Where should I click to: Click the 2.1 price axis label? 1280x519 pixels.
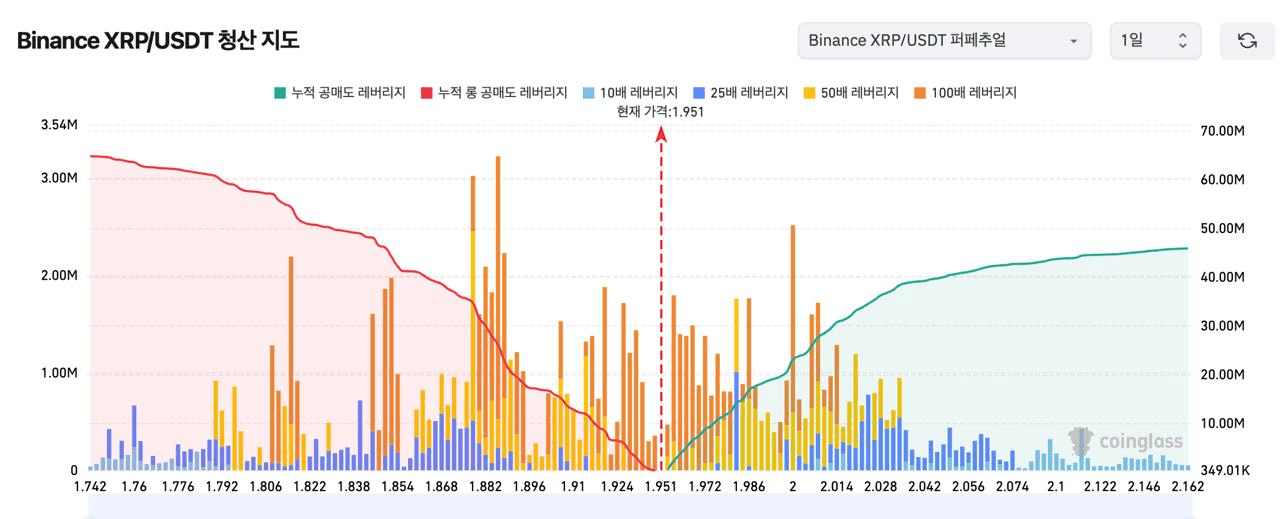click(1056, 487)
